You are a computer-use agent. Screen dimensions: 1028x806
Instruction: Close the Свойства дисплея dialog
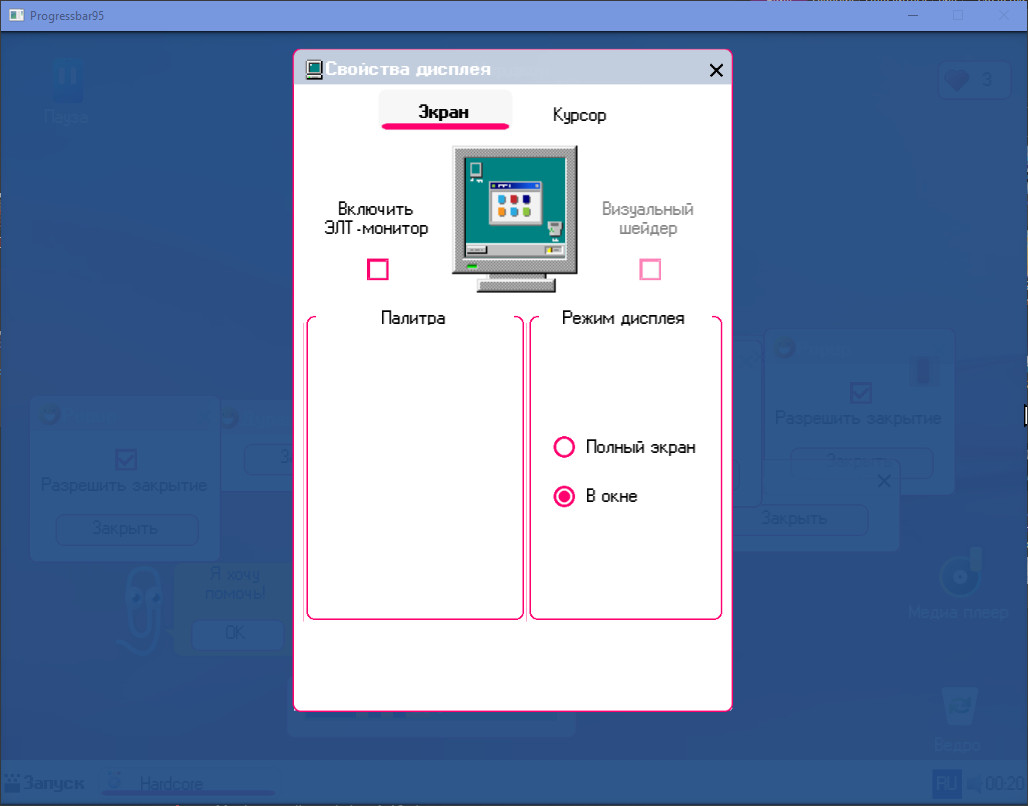[x=715, y=70]
